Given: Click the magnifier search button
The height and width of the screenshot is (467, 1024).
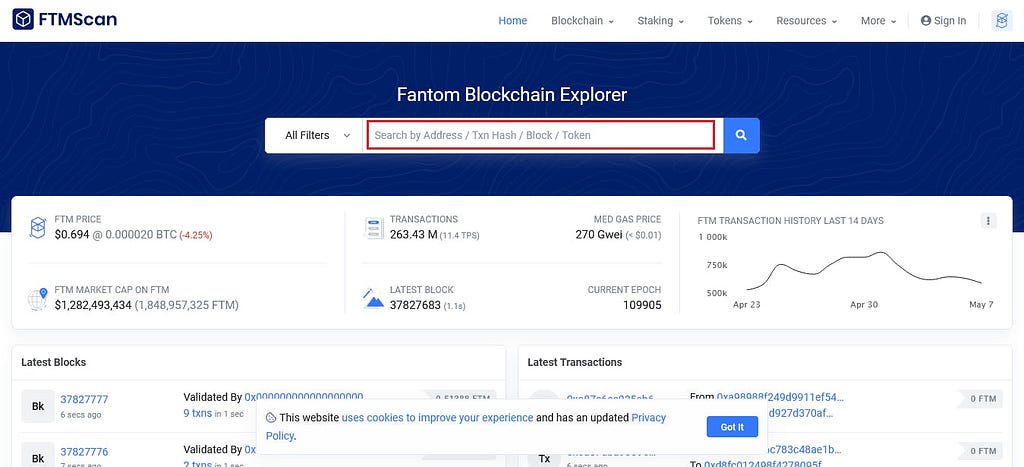Looking at the screenshot, I should tap(741, 135).
